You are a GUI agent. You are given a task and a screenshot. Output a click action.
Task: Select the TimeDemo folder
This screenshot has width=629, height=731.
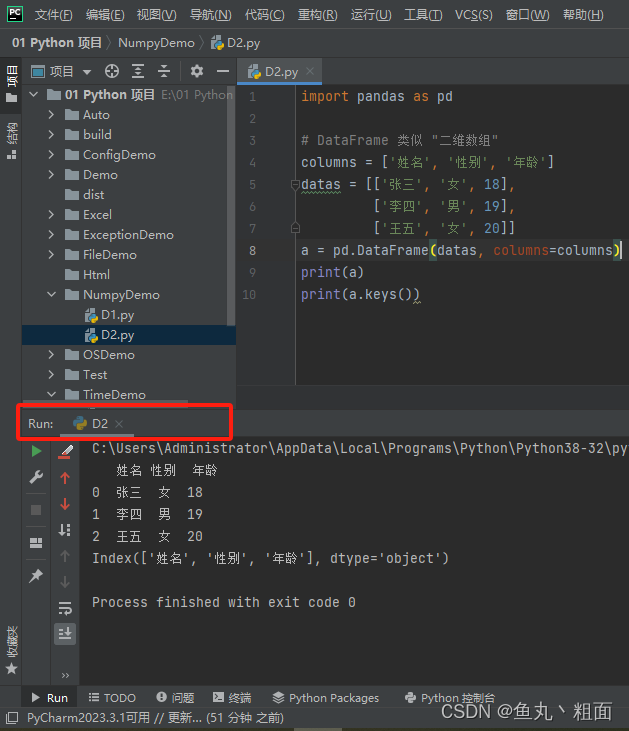tap(105, 394)
